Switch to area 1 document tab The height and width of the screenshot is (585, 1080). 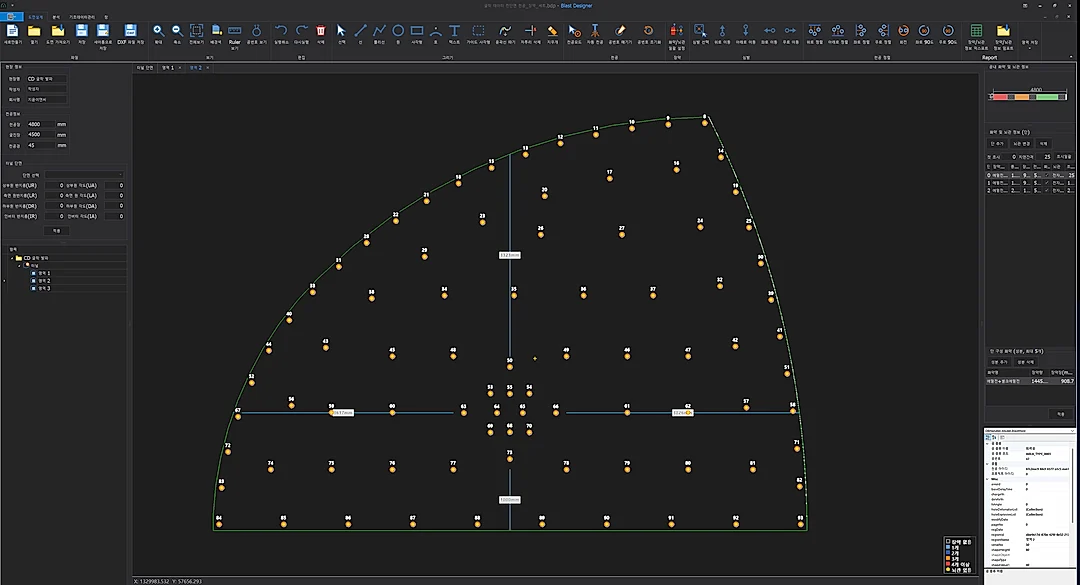click(168, 68)
